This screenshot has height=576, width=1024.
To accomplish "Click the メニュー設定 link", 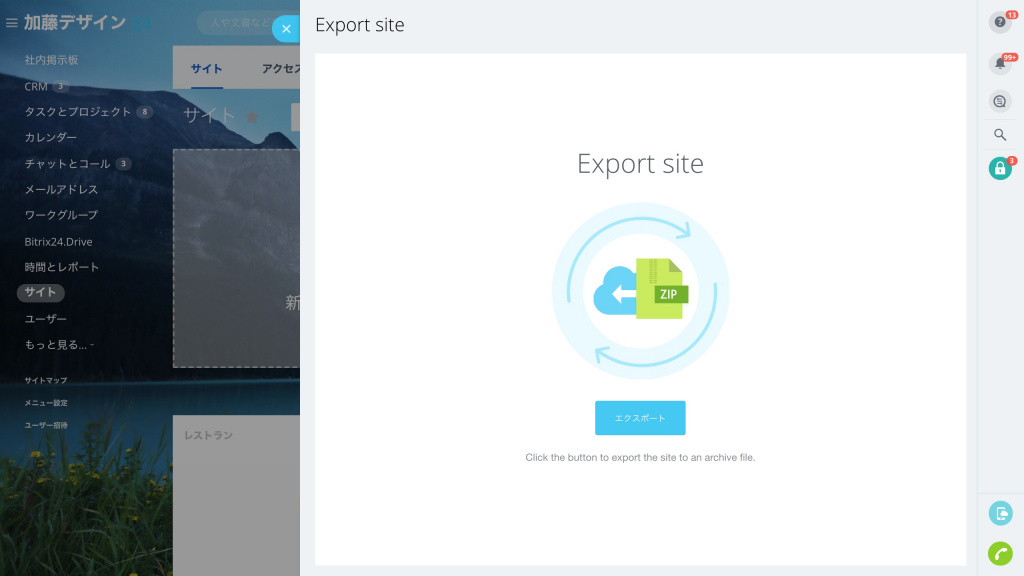I will [x=46, y=403].
